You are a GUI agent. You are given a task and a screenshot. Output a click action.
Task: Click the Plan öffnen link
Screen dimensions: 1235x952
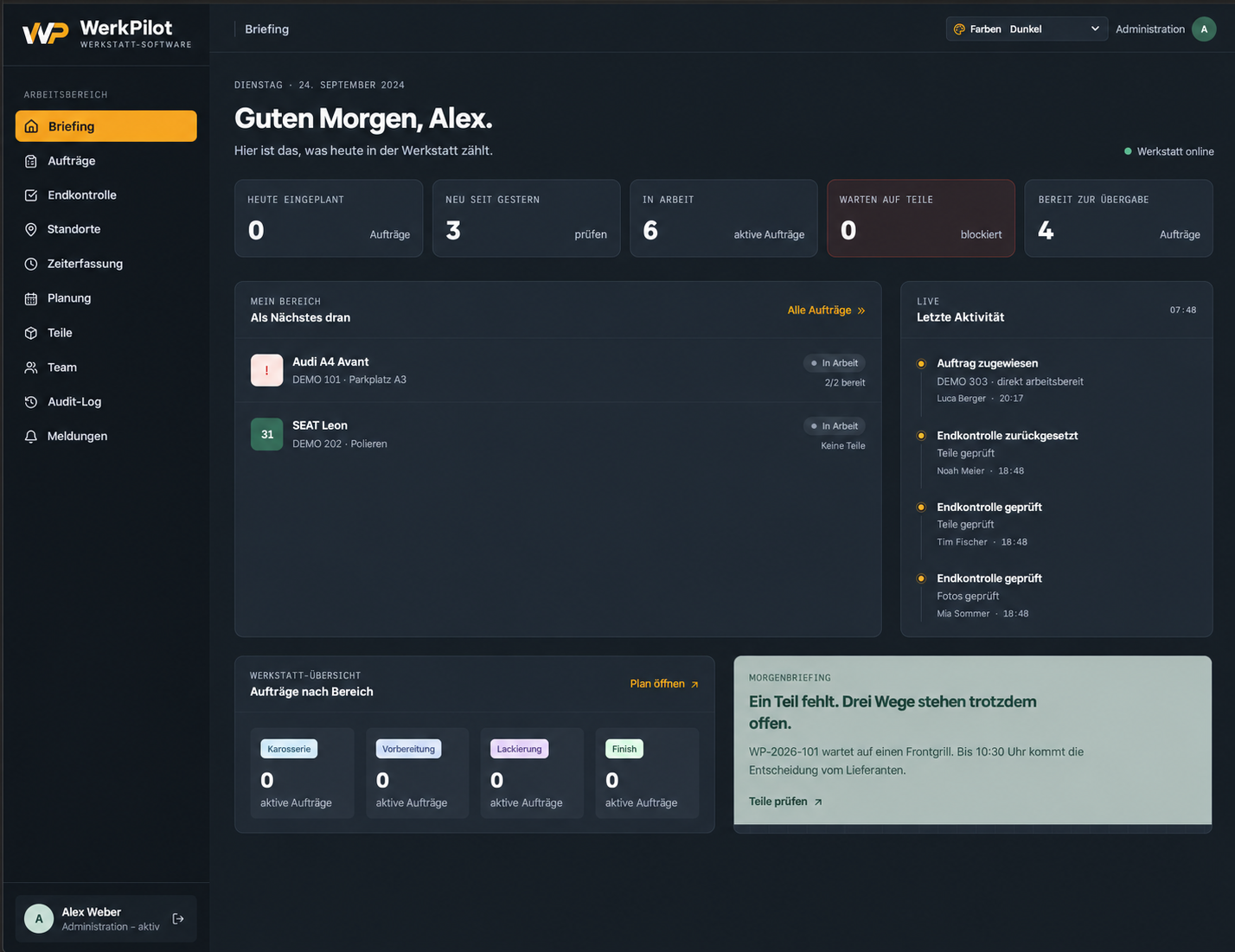point(664,684)
